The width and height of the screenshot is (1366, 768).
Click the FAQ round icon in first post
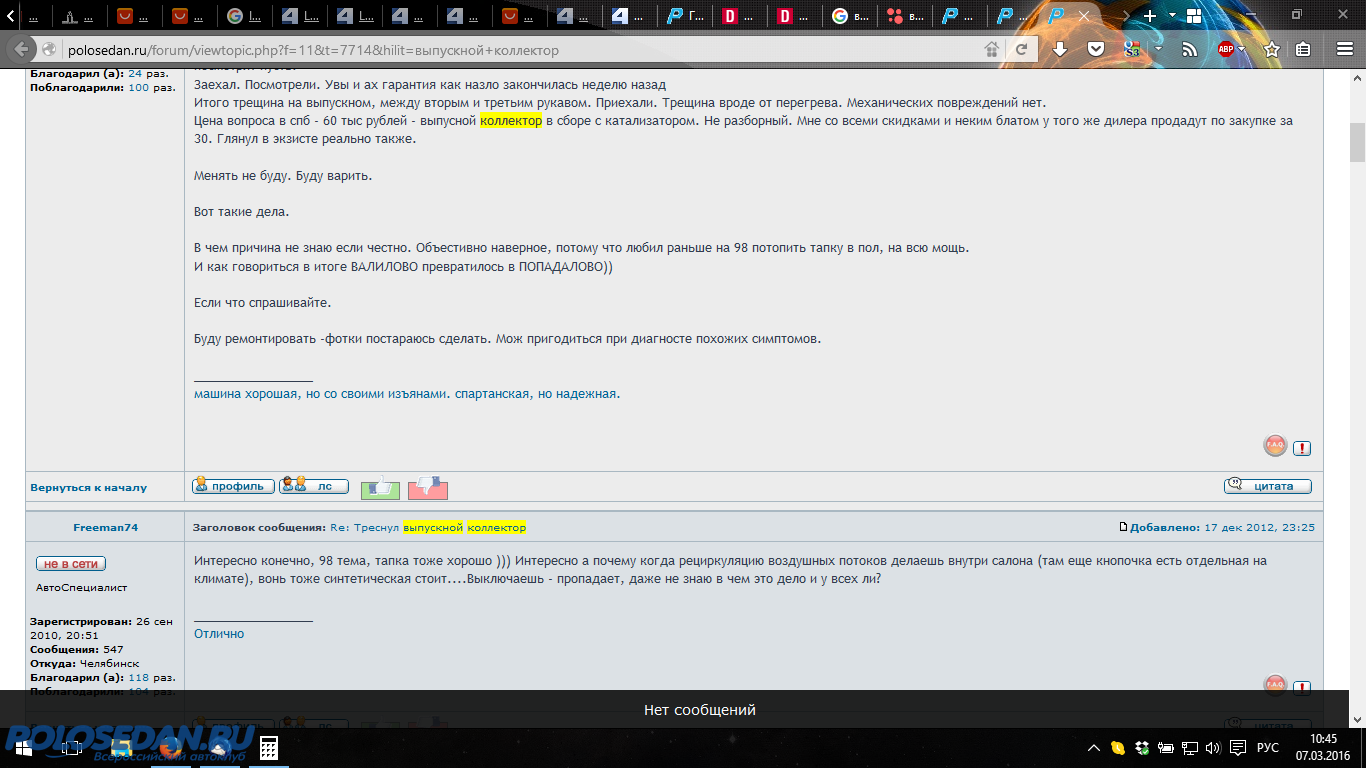point(1275,446)
